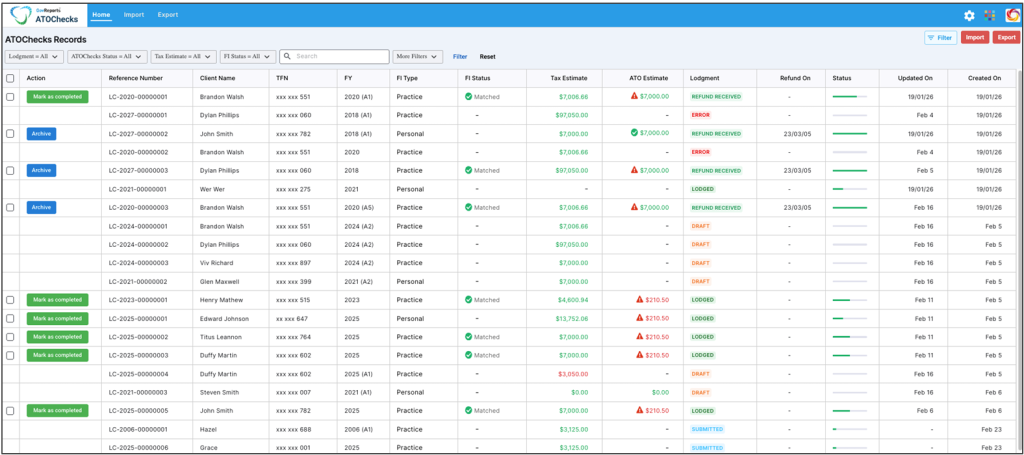Focus the Search input field

click(340, 57)
